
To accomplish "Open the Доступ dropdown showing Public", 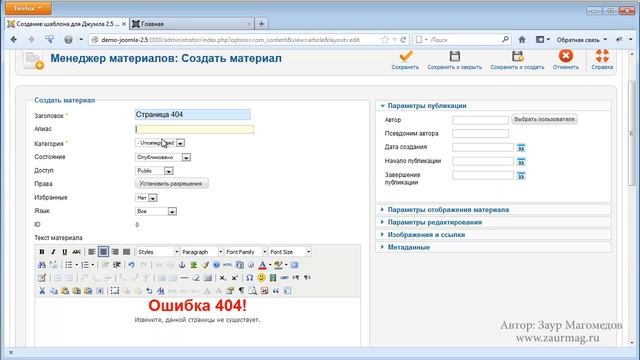I will (154, 171).
